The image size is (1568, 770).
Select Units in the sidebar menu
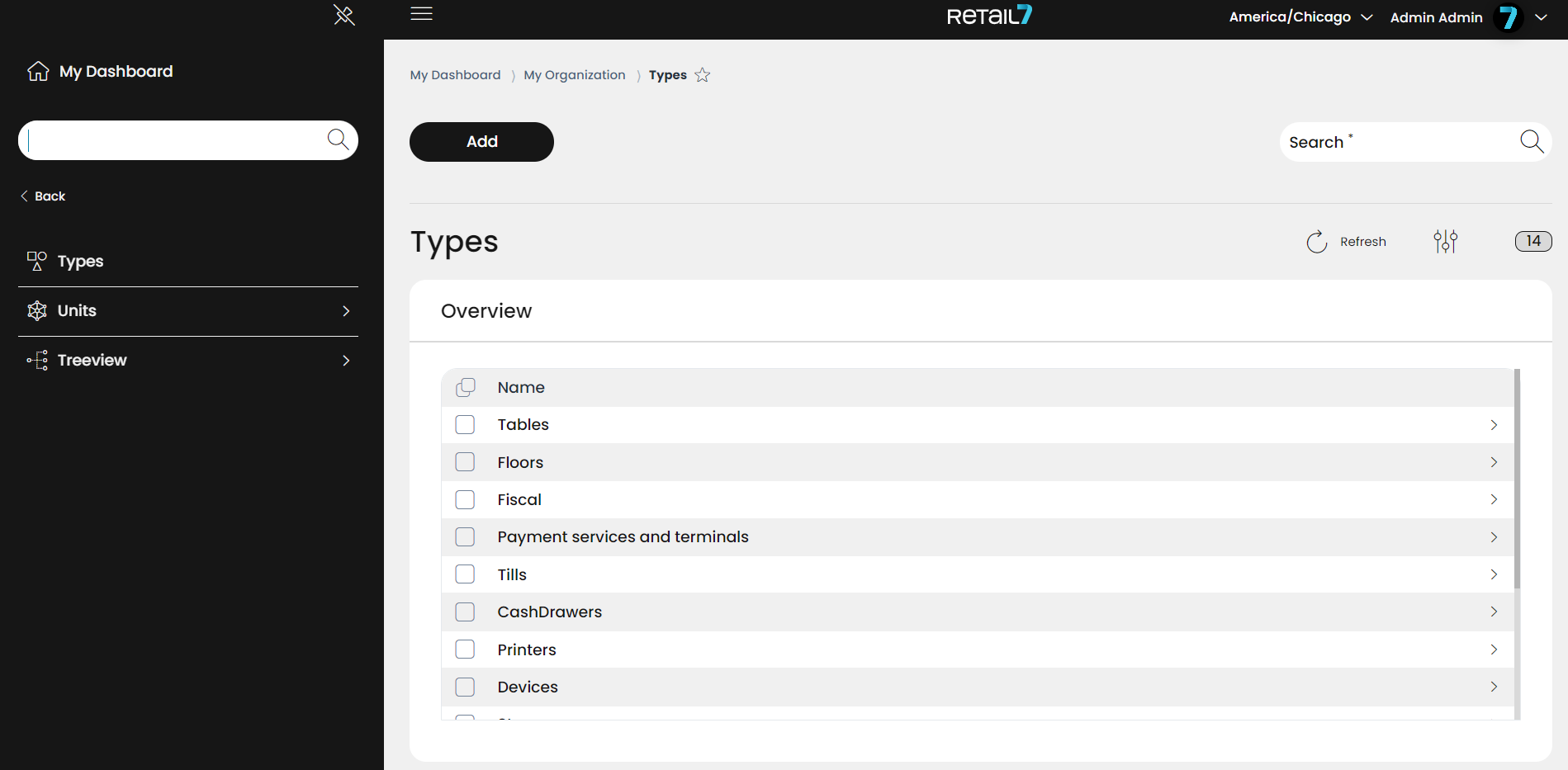click(x=188, y=311)
